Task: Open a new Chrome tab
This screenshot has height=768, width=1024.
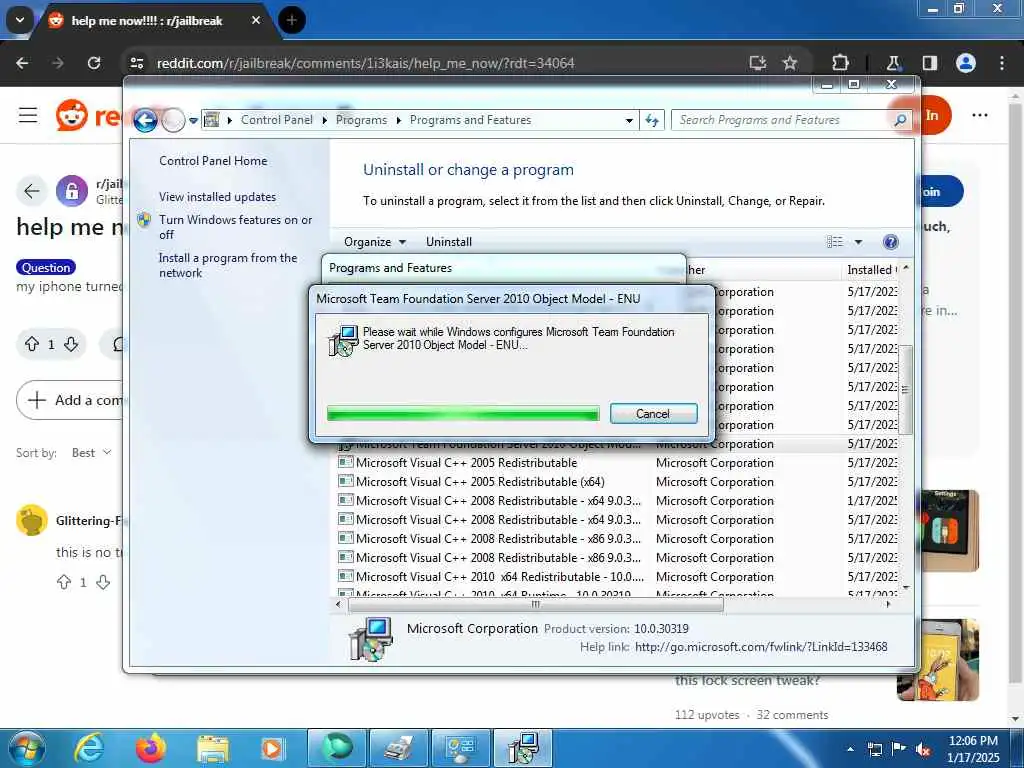Action: (x=292, y=20)
